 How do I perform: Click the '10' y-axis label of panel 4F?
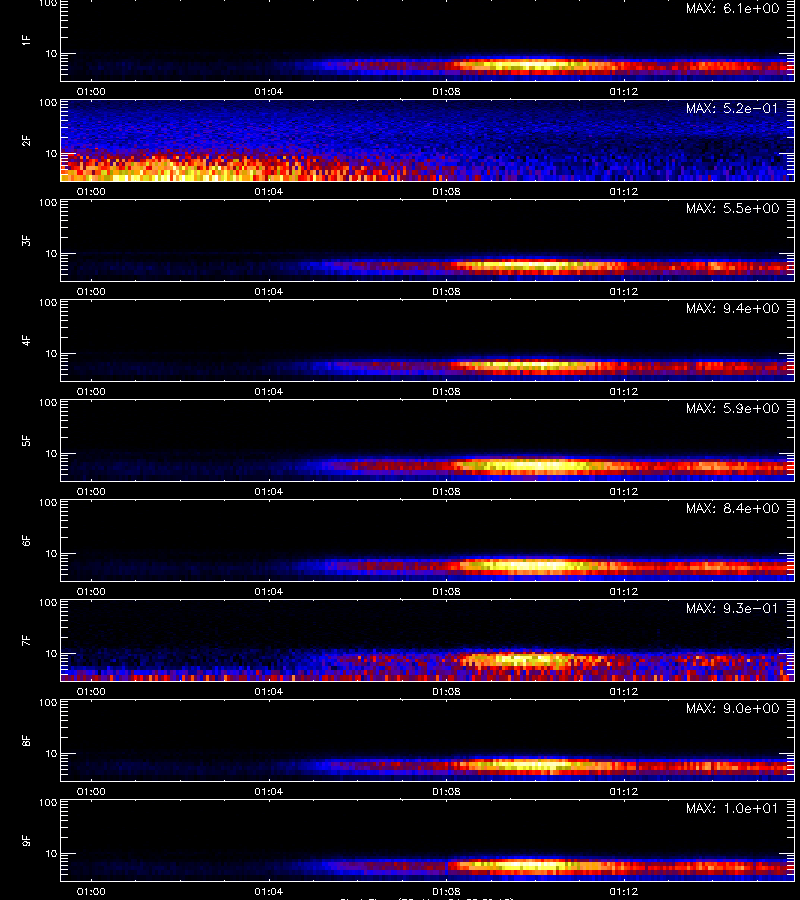(51, 354)
